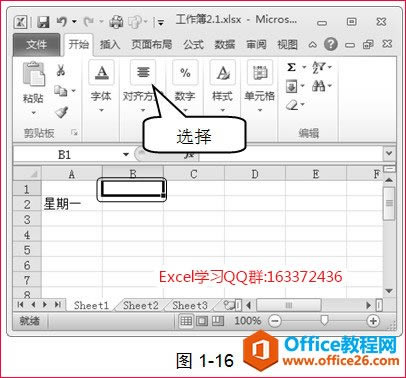Viewport: 406px width, 378px height.
Task: Click the 100% zoom level
Action: (247, 321)
